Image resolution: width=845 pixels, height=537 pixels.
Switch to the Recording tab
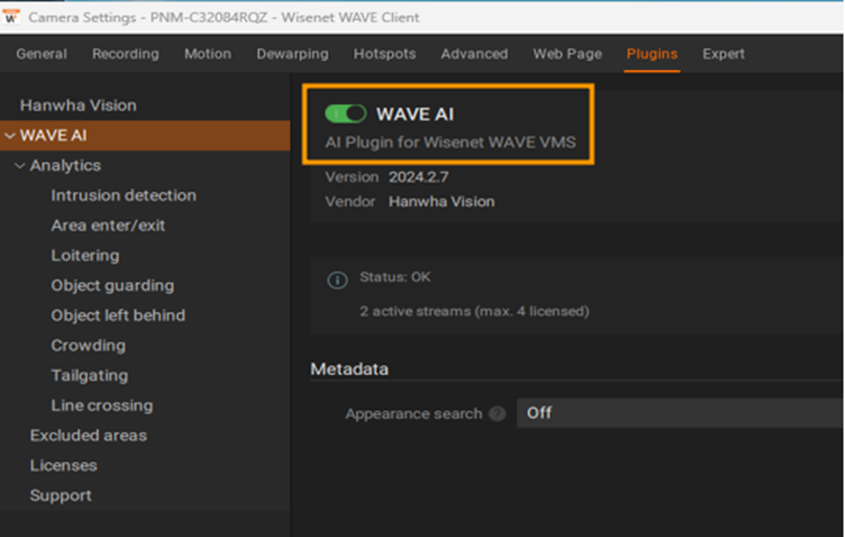point(126,54)
